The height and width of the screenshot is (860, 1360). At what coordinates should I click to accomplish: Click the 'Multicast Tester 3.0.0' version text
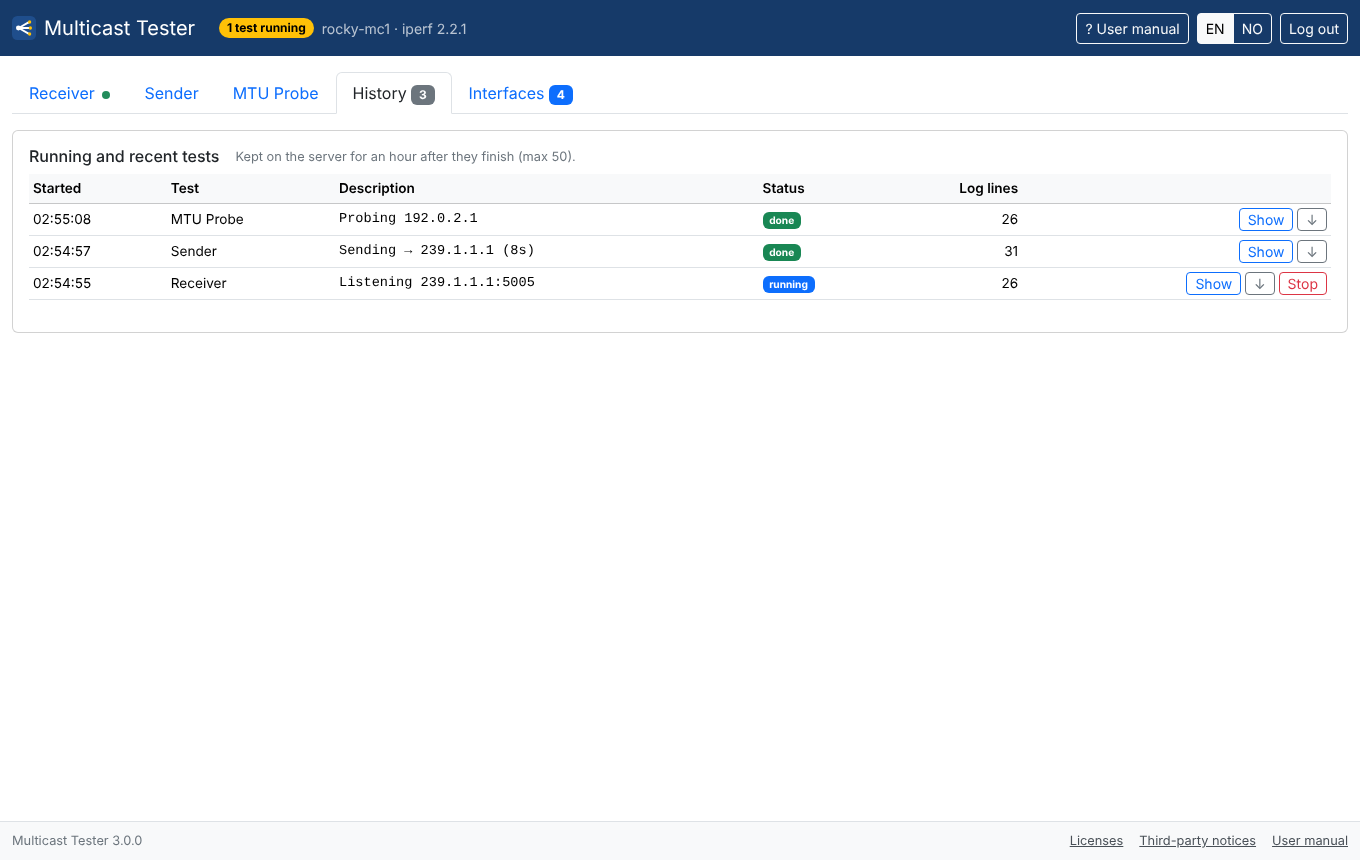77,841
